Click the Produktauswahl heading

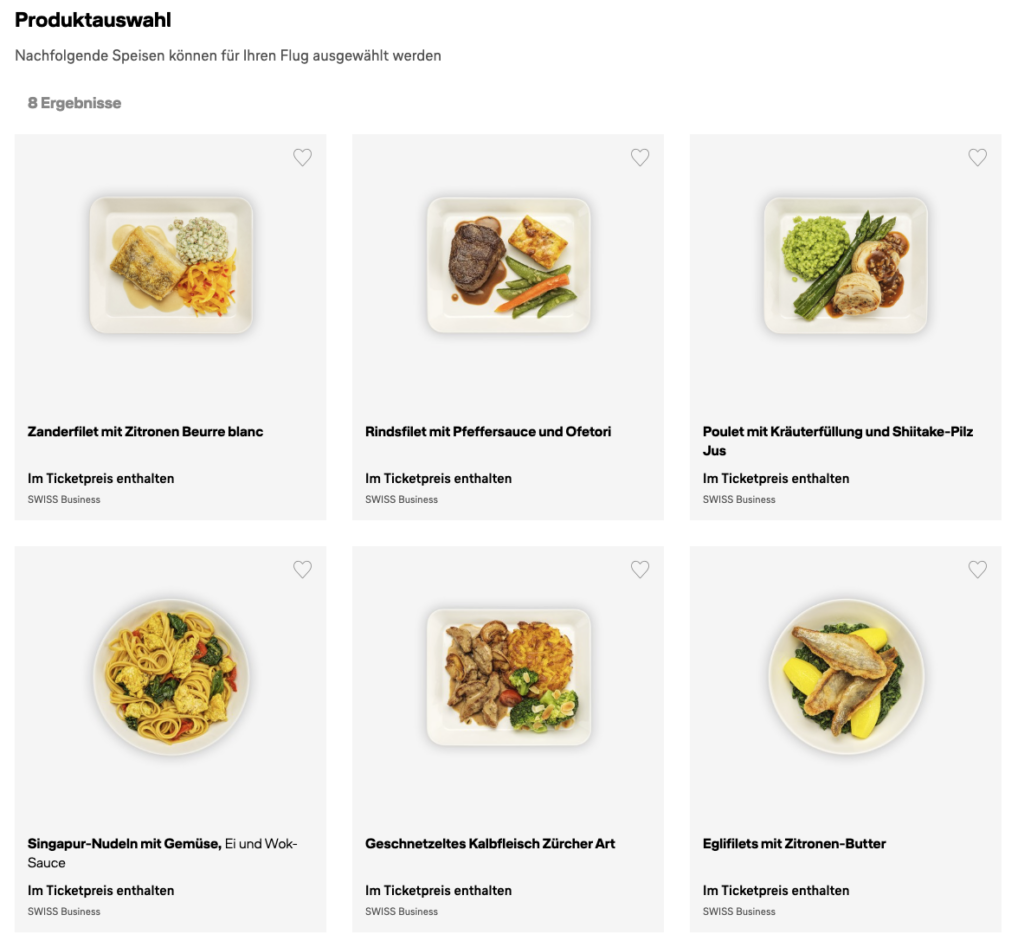(x=93, y=20)
